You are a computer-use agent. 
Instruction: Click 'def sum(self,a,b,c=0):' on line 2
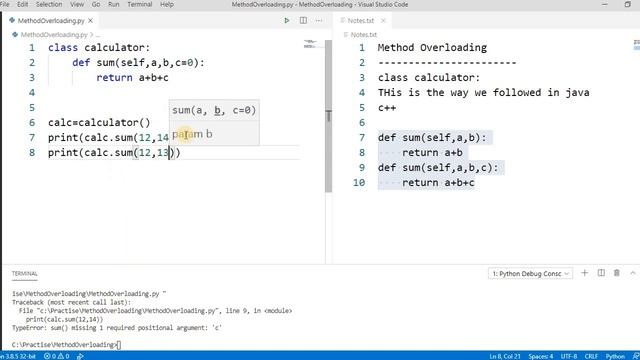point(138,62)
